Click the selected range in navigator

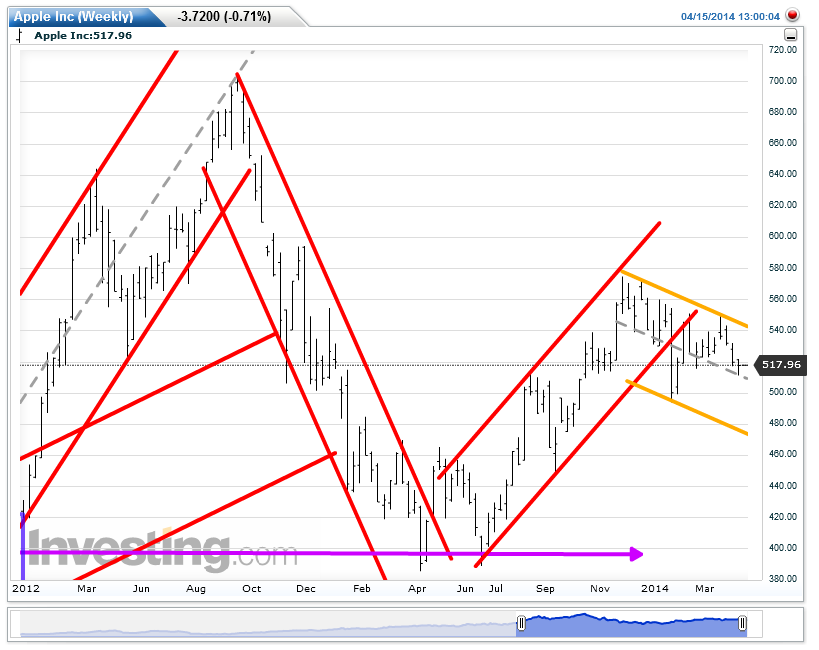pyautogui.click(x=631, y=624)
